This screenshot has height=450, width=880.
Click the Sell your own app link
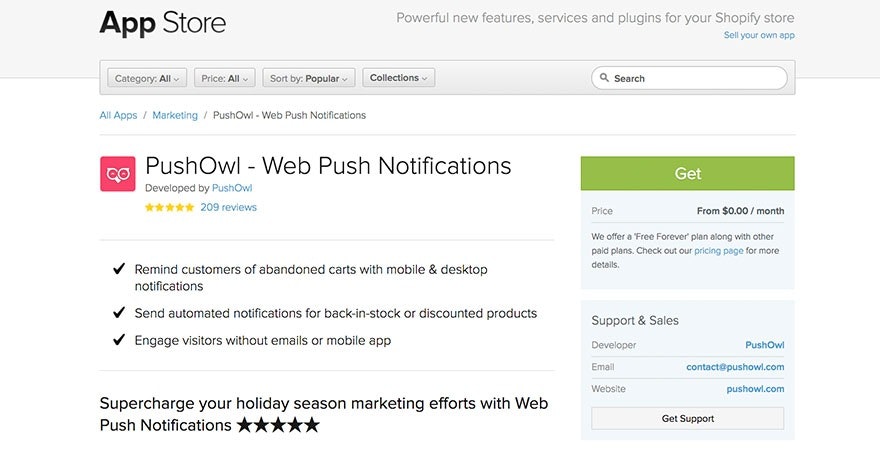[x=759, y=35]
